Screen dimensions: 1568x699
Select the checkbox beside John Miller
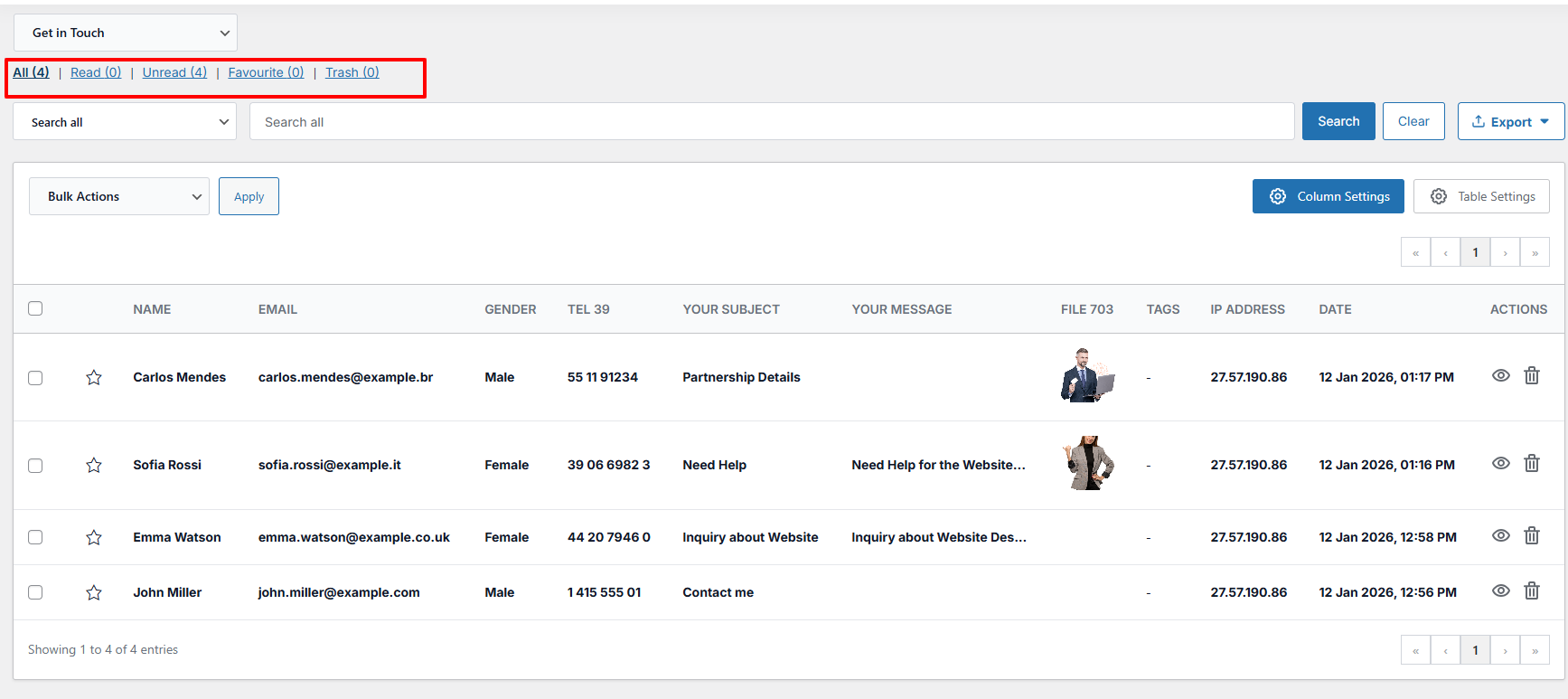(x=35, y=592)
